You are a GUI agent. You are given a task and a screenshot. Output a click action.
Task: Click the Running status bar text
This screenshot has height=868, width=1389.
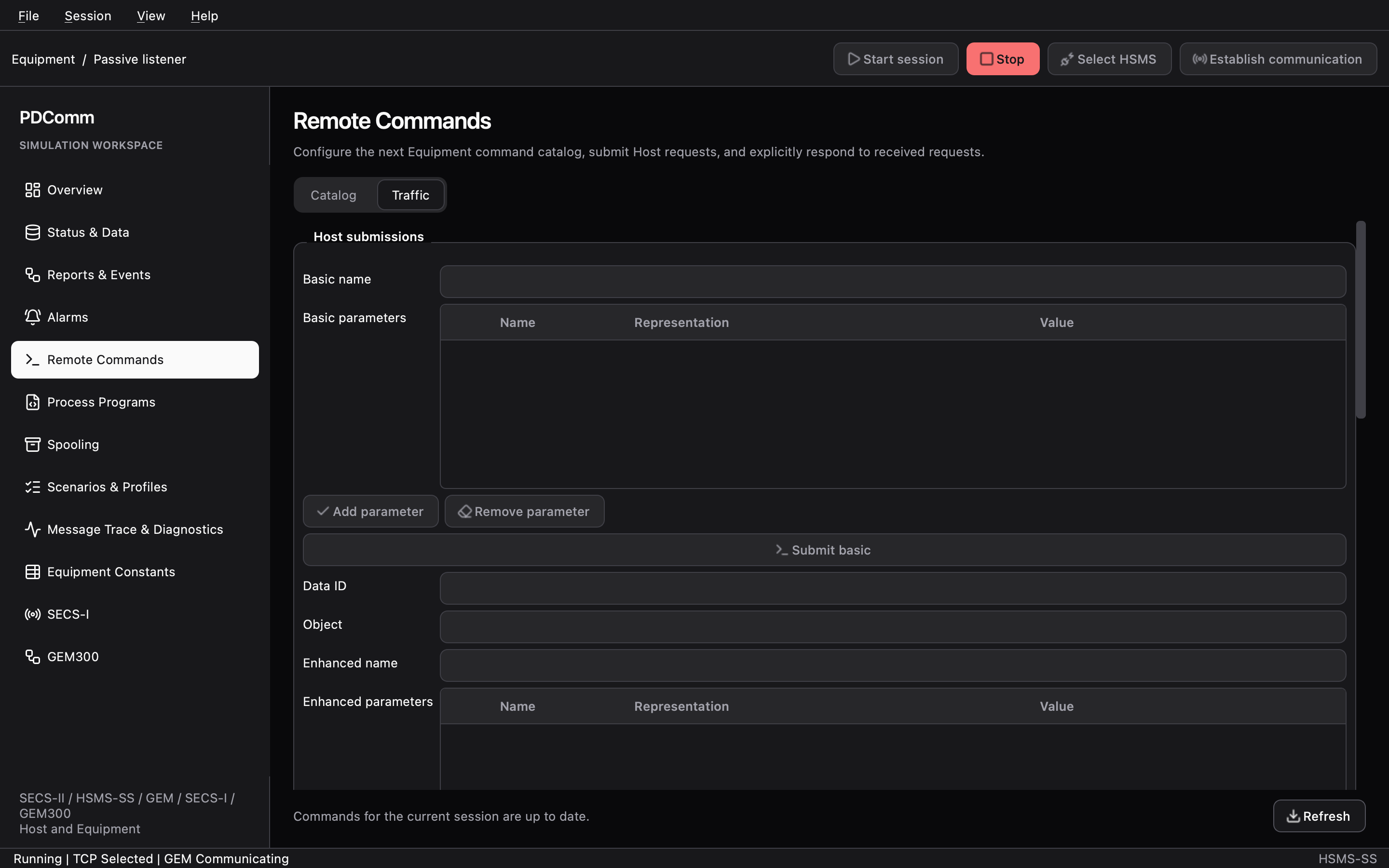37,859
